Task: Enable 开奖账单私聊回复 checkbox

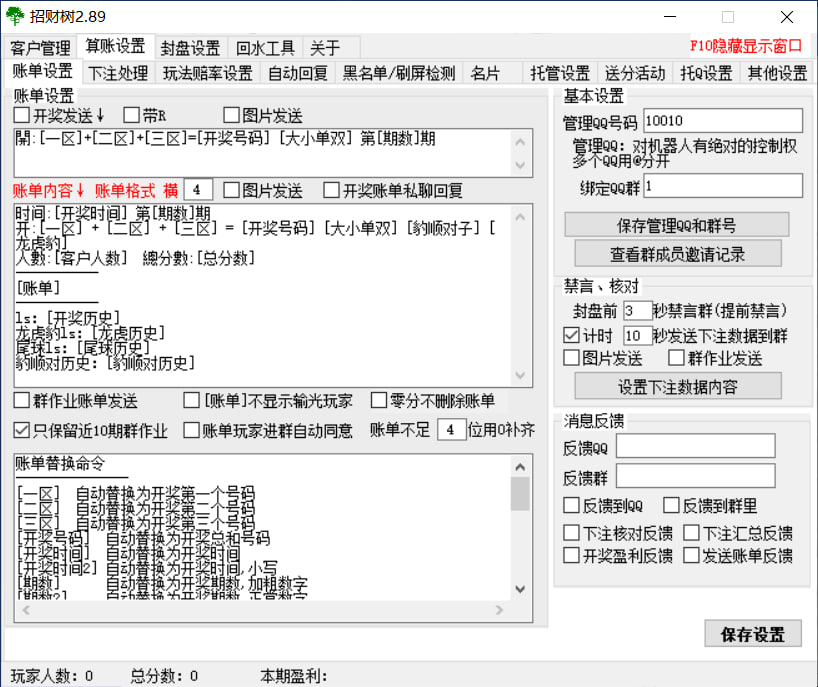Action: coord(332,190)
